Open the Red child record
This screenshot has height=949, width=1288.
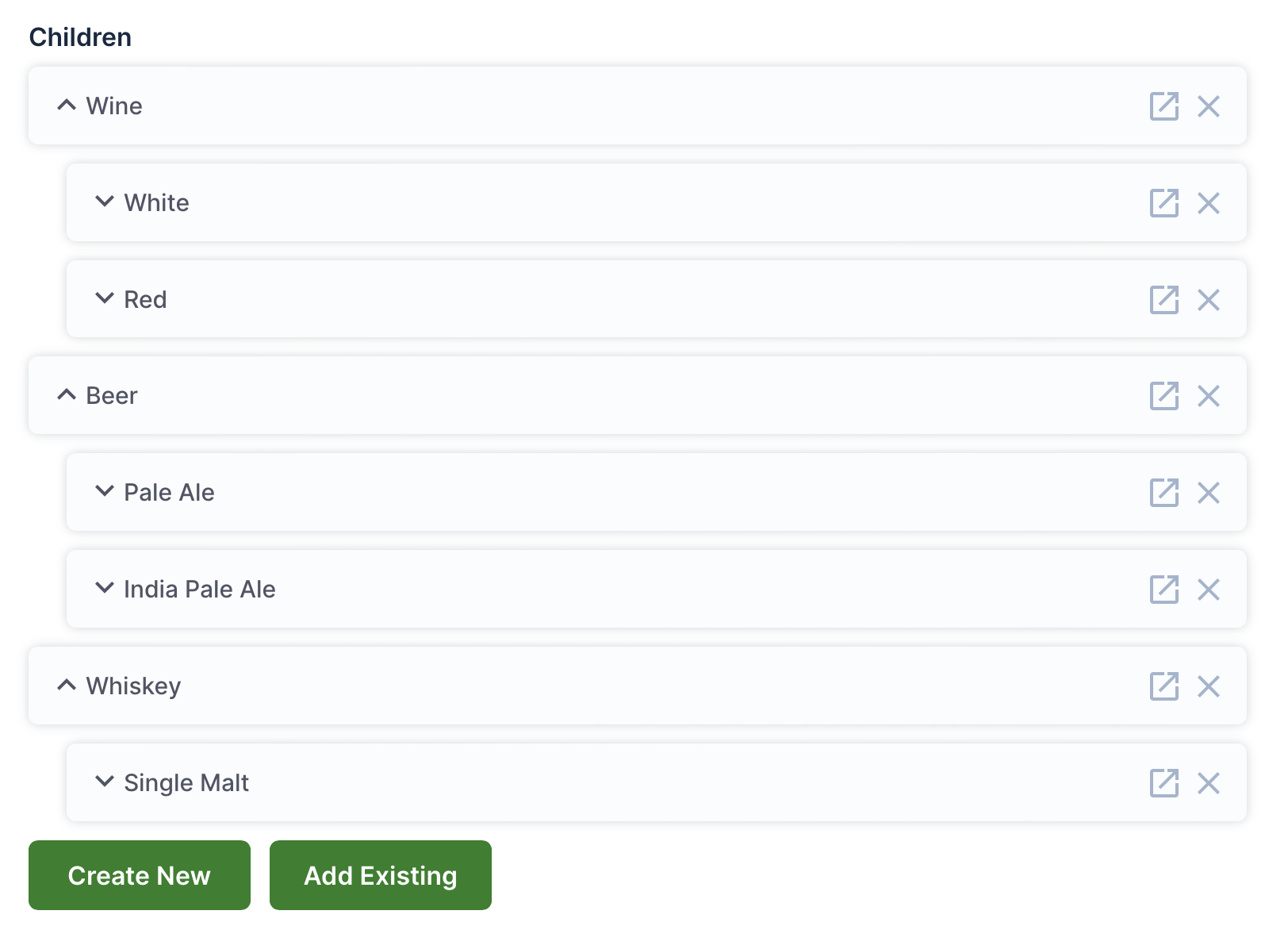(1163, 299)
